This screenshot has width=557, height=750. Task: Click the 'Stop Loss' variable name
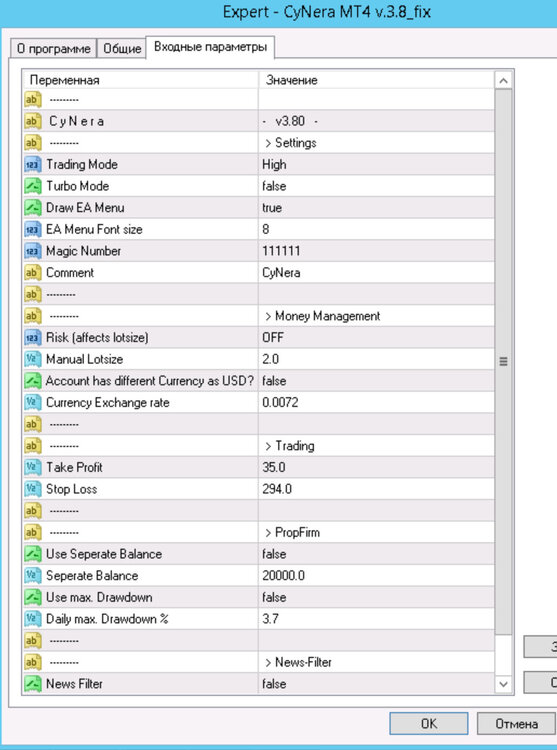tap(71, 489)
